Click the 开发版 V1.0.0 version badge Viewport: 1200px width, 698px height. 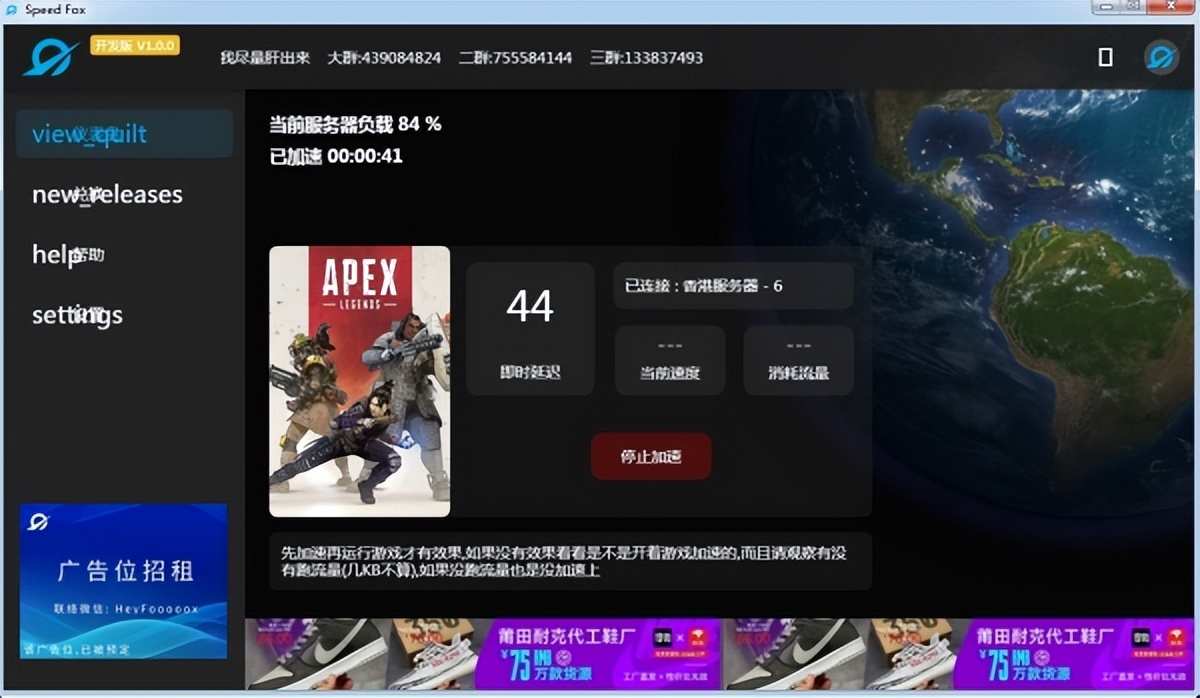137,44
